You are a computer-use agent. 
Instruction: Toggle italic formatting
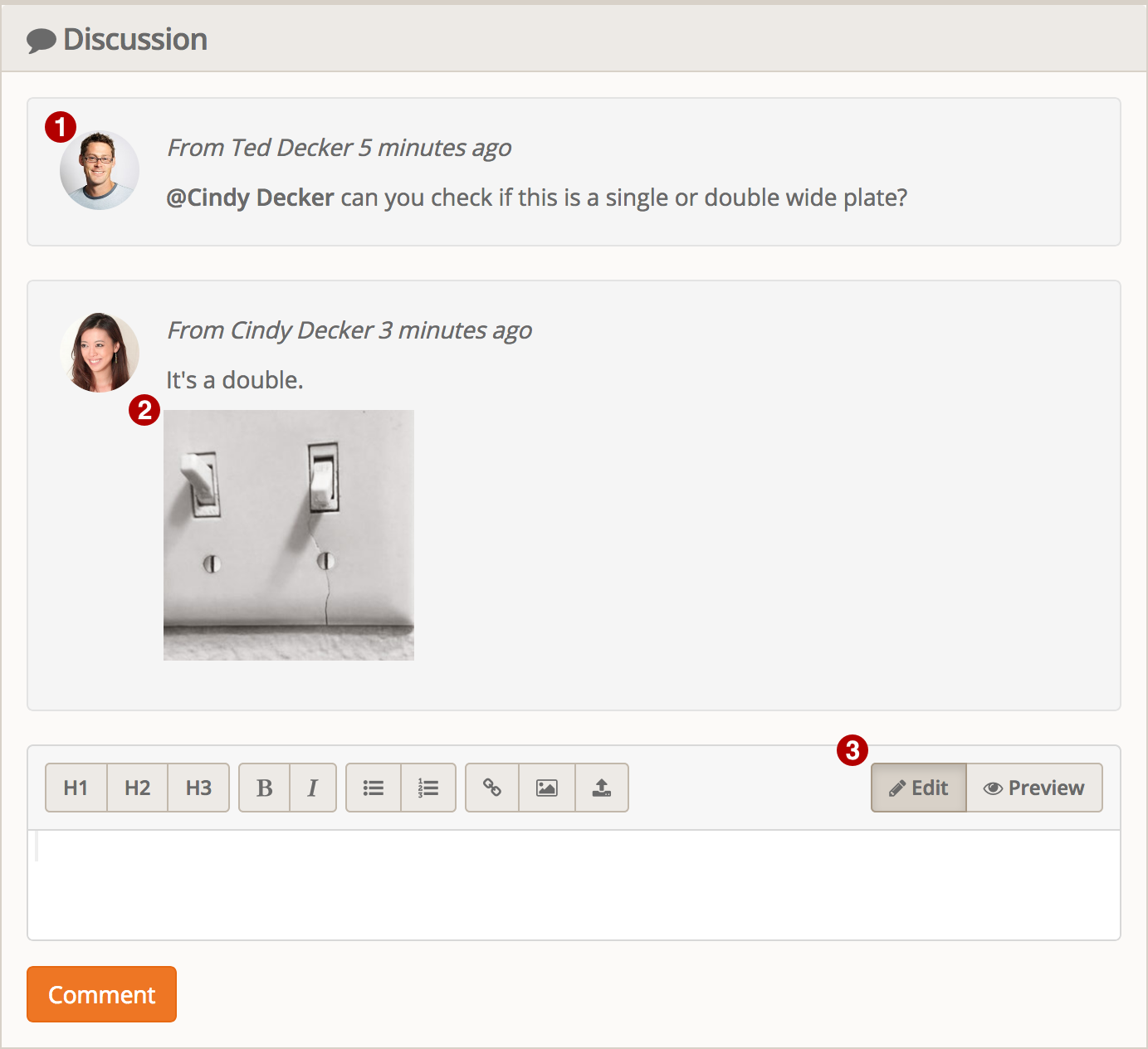tap(312, 788)
